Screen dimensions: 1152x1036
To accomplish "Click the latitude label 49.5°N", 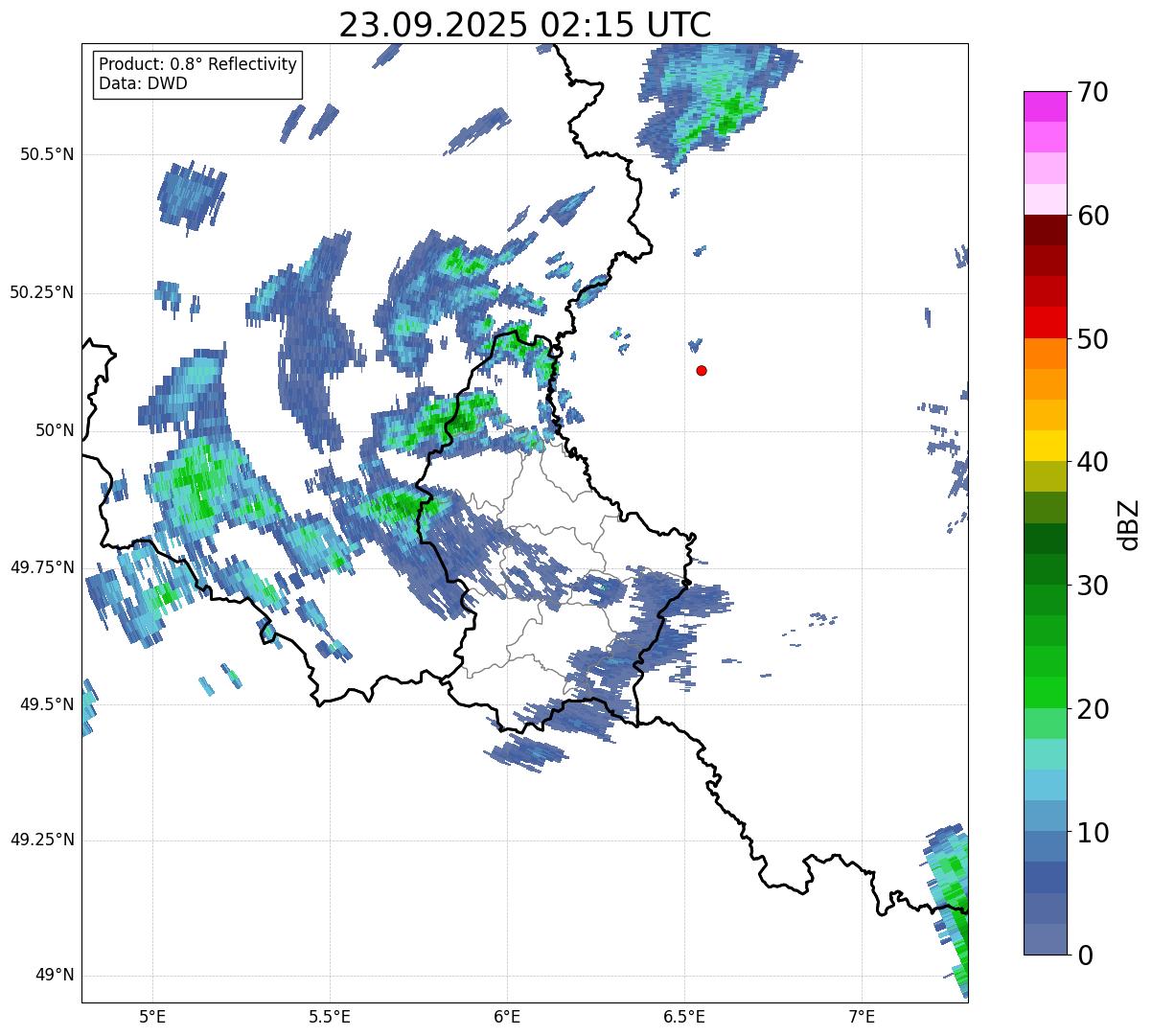I will (47, 704).
